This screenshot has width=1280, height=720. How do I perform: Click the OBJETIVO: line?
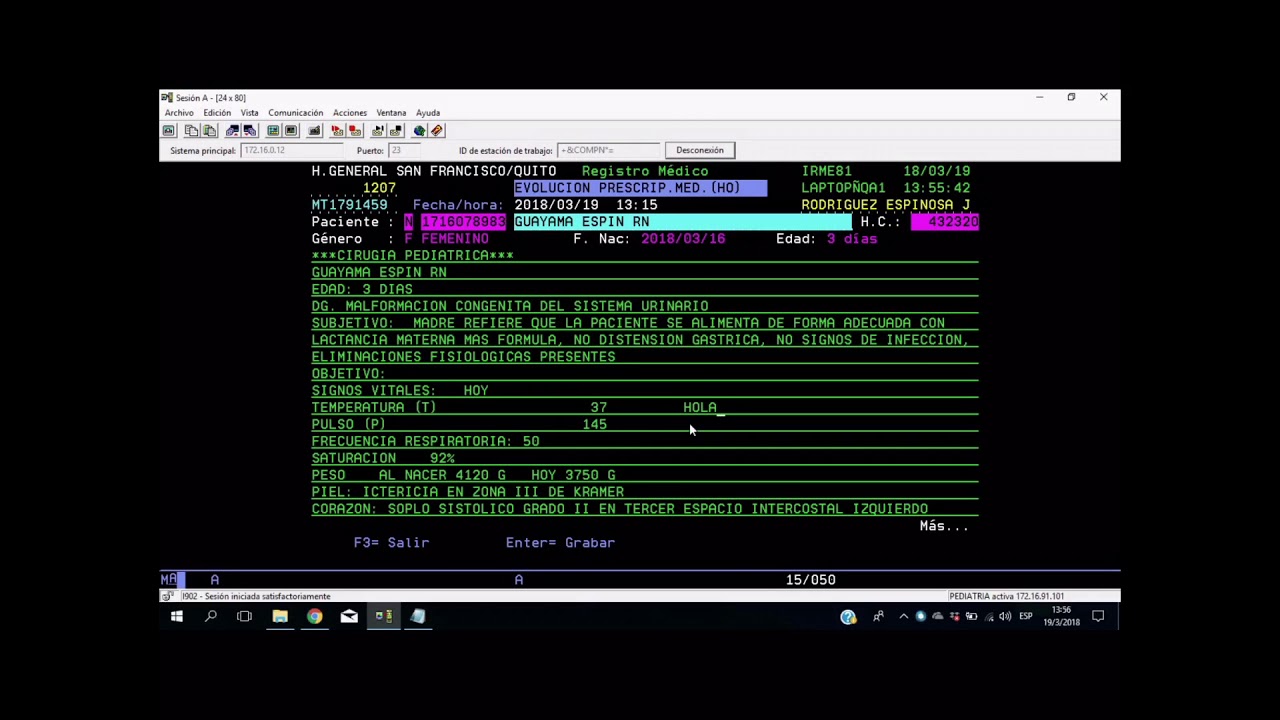point(644,373)
